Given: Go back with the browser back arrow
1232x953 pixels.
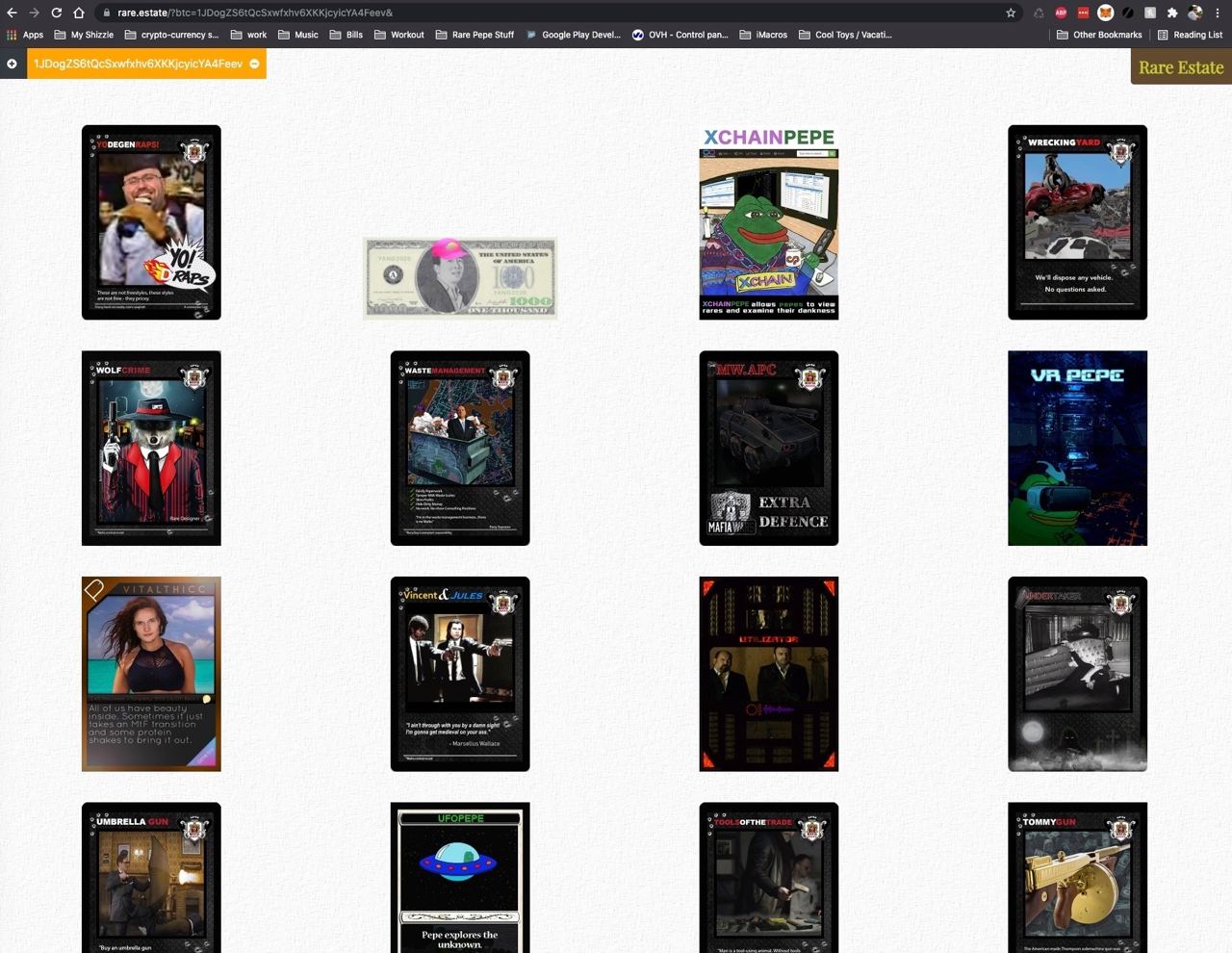Looking at the screenshot, I should 12,13.
